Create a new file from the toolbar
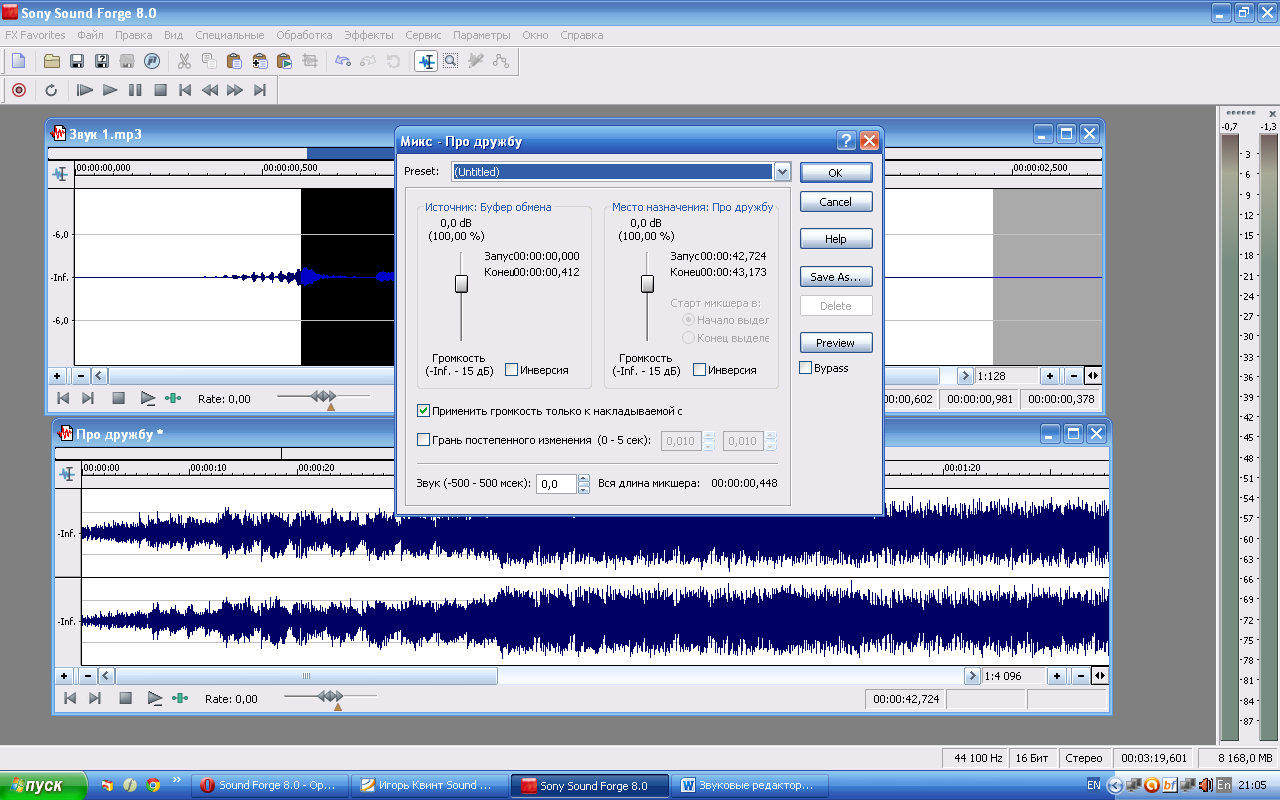Viewport: 1280px width, 800px height. [x=18, y=61]
